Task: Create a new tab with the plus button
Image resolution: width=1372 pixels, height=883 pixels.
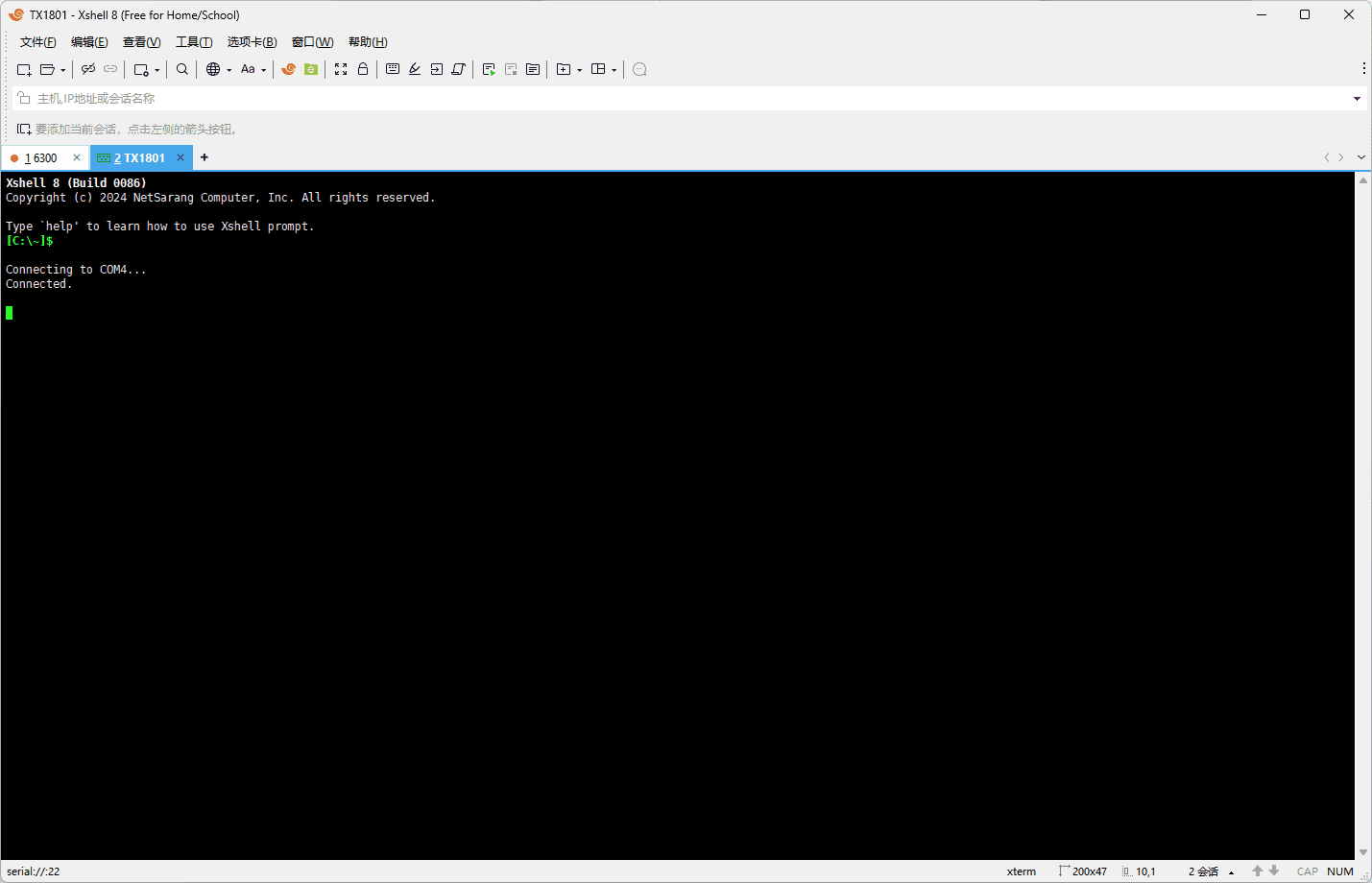Action: tap(204, 157)
